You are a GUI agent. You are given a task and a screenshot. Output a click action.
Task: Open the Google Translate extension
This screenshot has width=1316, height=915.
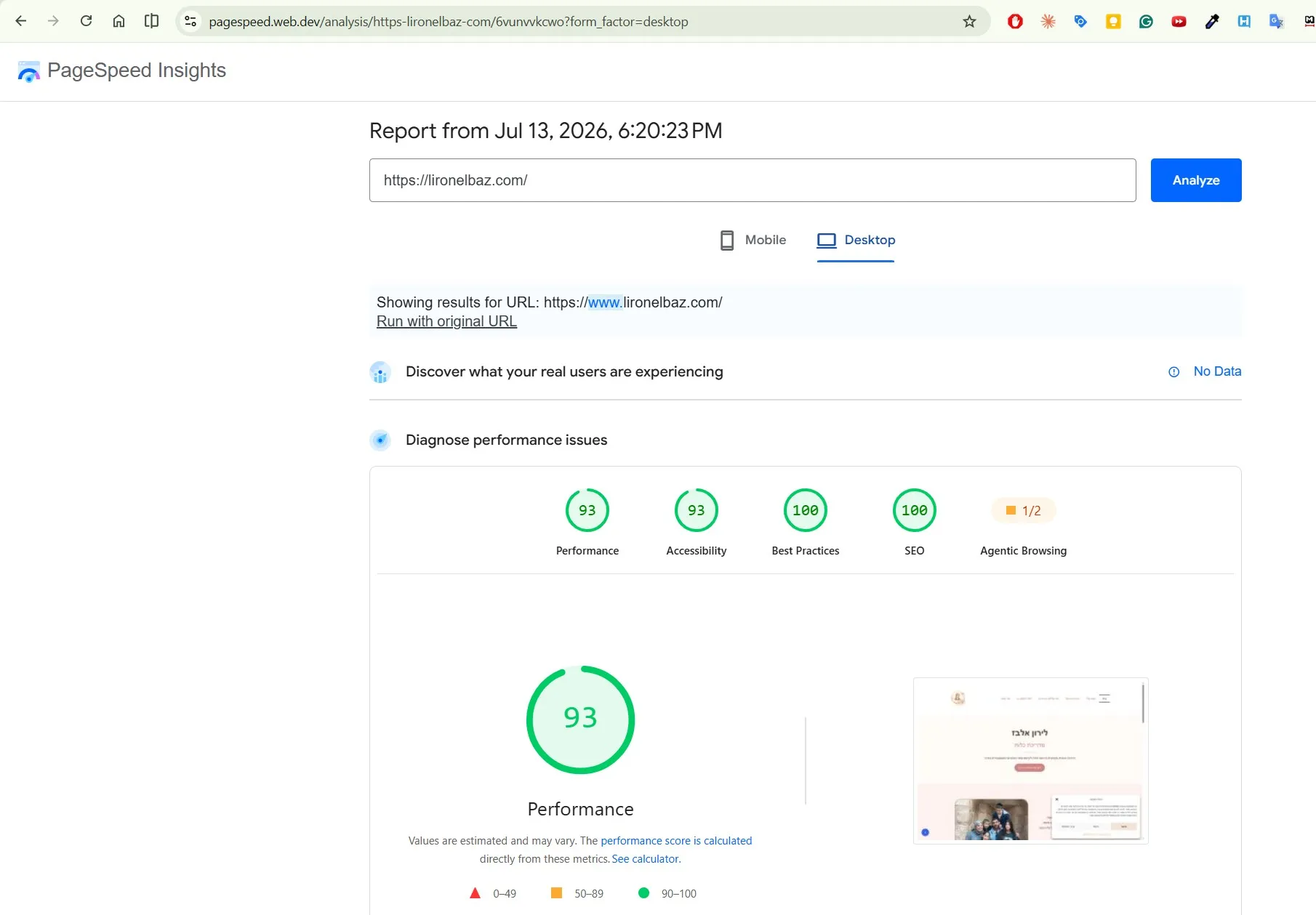click(1277, 21)
